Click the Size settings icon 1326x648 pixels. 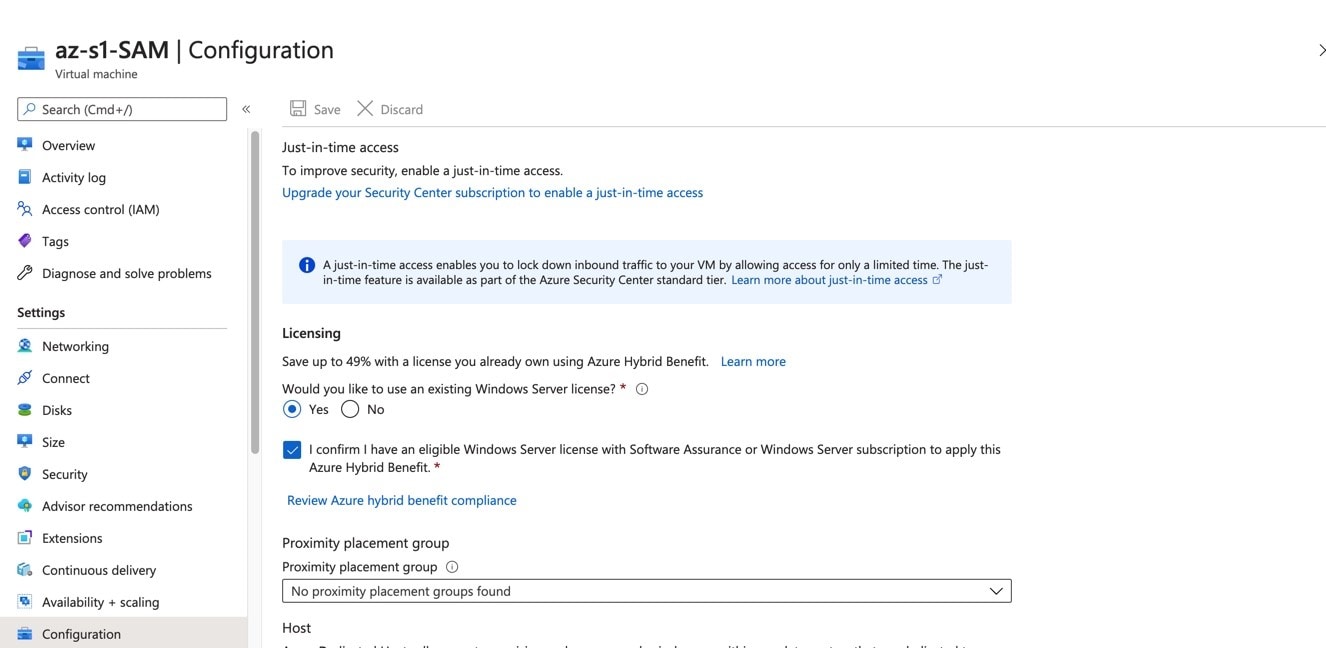click(24, 442)
